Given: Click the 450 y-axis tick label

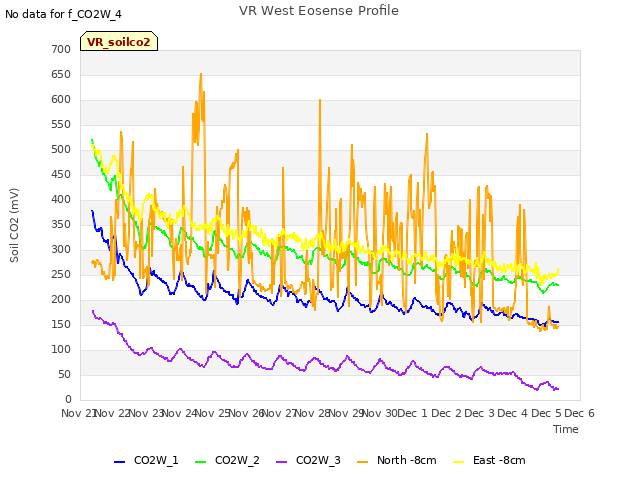Looking at the screenshot, I should pyautogui.click(x=61, y=174).
